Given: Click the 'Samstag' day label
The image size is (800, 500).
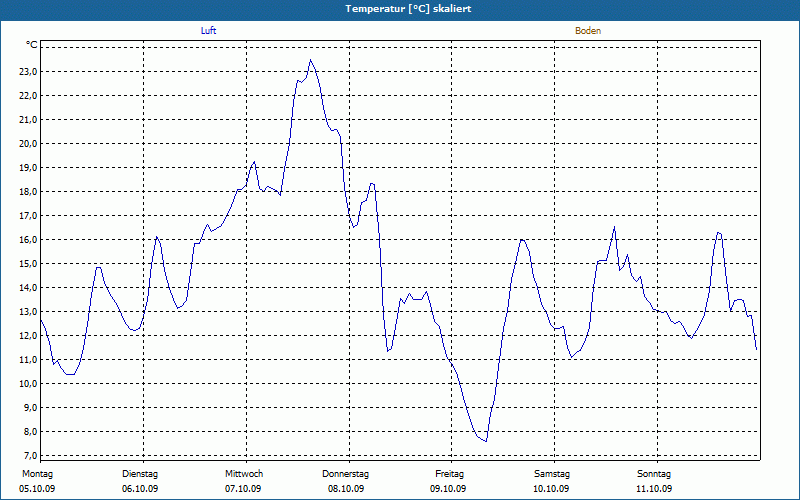Looking at the screenshot, I should [552, 474].
